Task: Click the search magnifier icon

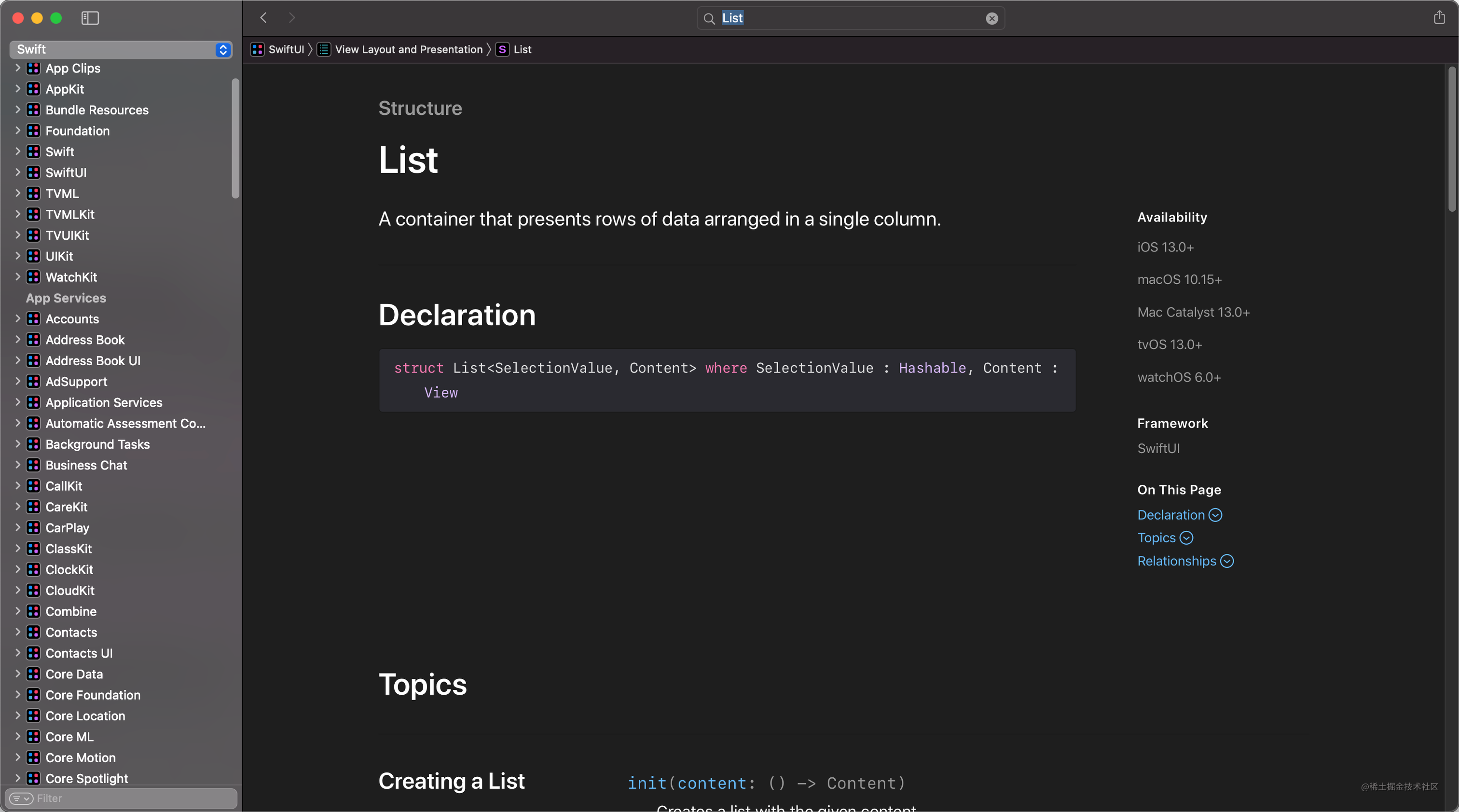Action: pos(709,19)
